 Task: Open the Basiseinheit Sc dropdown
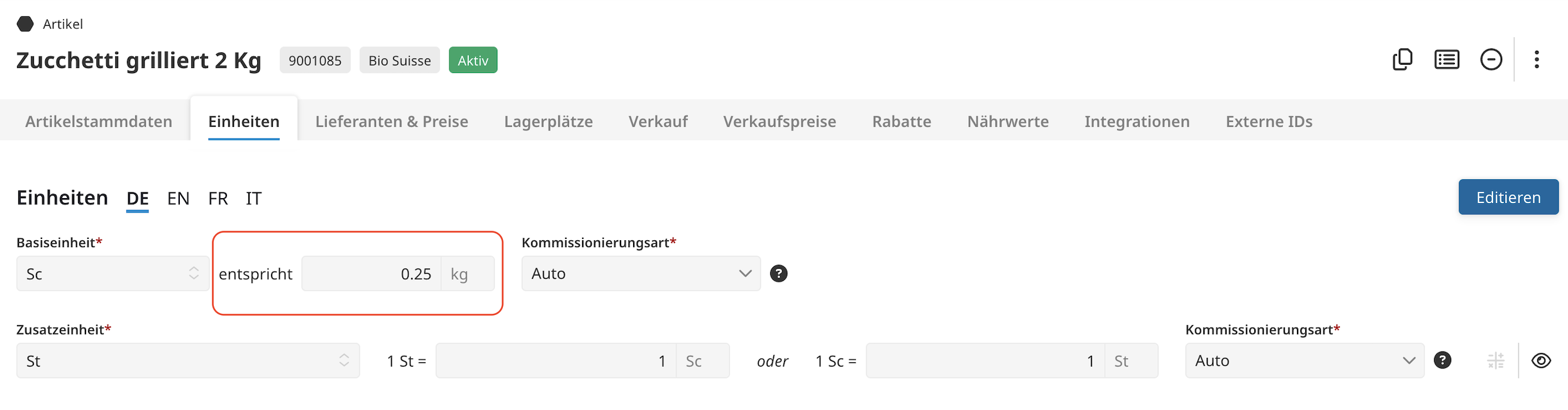[x=113, y=274]
